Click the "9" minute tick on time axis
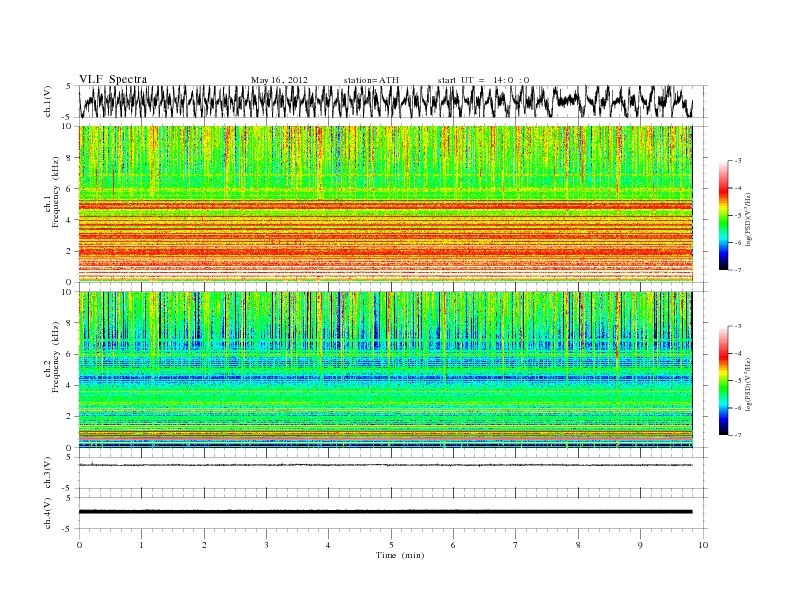792x612 pixels. 640,545
